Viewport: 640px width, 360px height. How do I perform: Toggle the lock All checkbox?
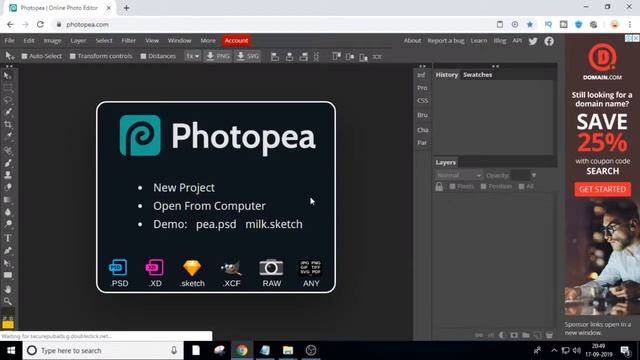click(521, 187)
